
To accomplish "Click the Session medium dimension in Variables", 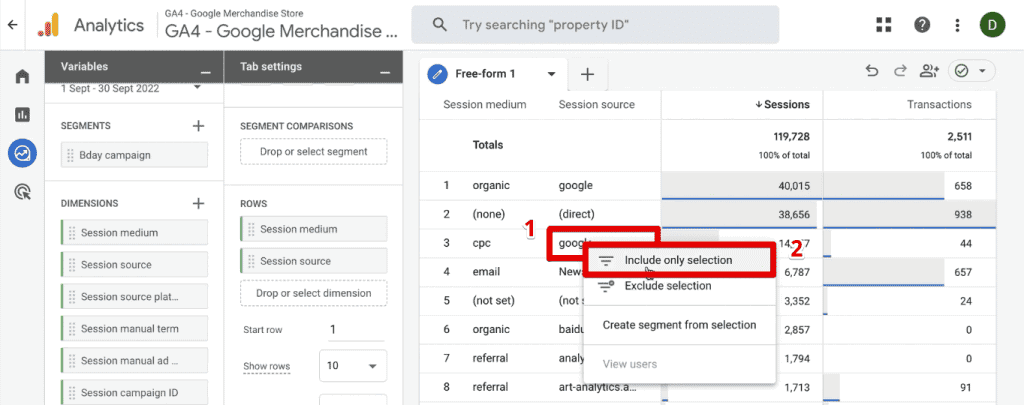I will coord(135,233).
